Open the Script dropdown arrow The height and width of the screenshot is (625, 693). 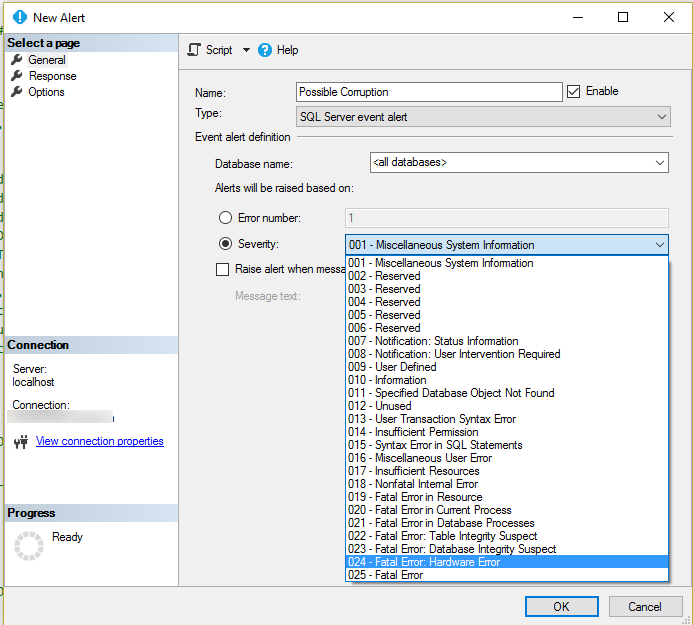(246, 50)
